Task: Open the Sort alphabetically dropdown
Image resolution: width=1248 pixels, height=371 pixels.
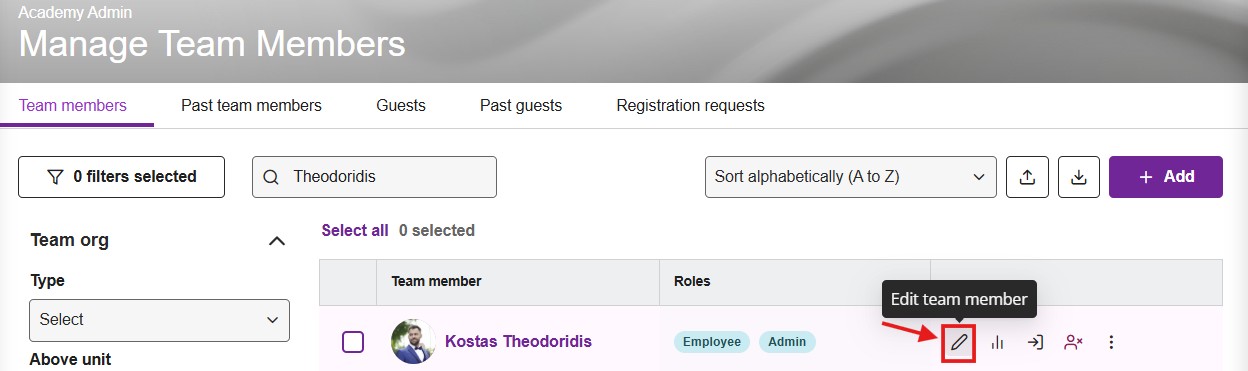Action: (x=850, y=177)
